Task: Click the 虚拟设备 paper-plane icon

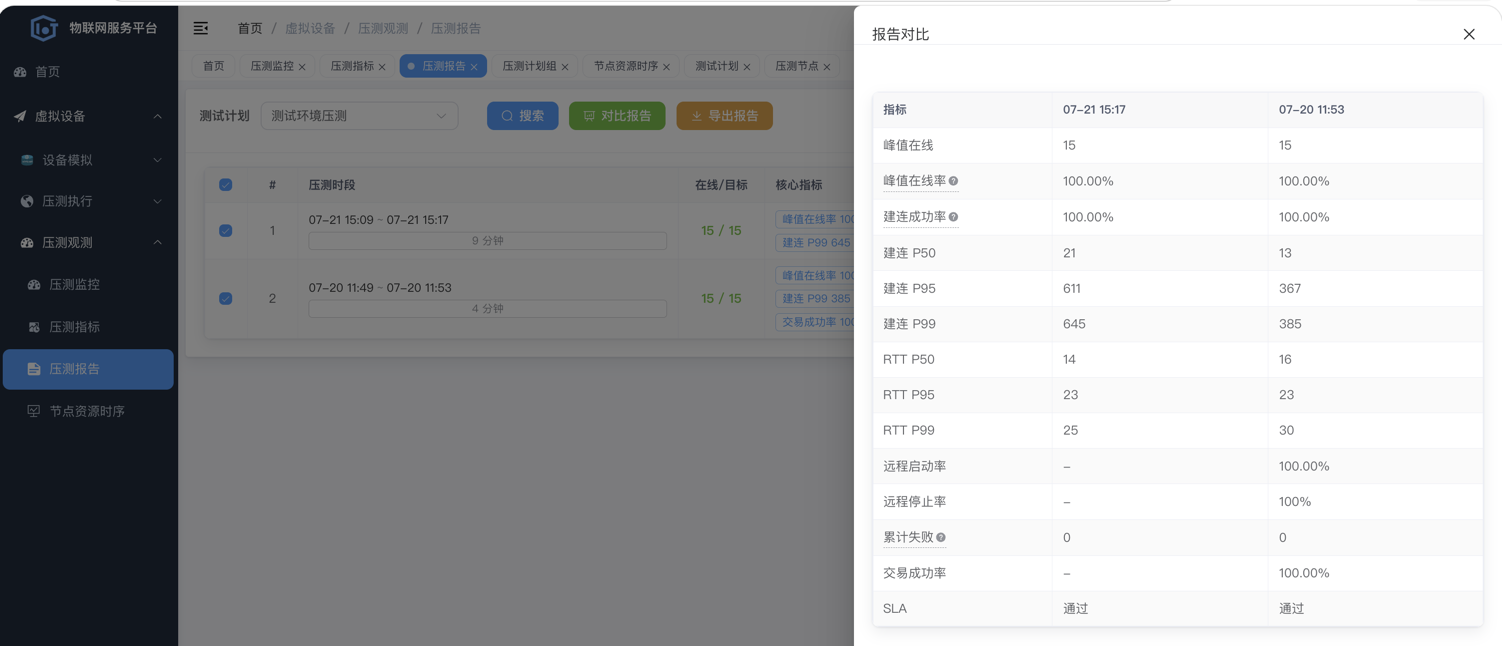Action: click(20, 116)
